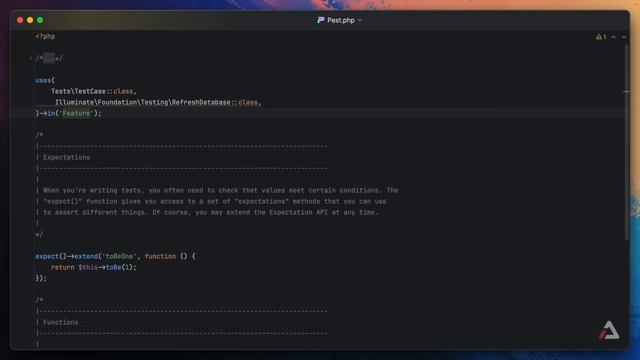This screenshot has width=640, height=360.
Task: Click the 'extend' method call
Action: [86, 256]
